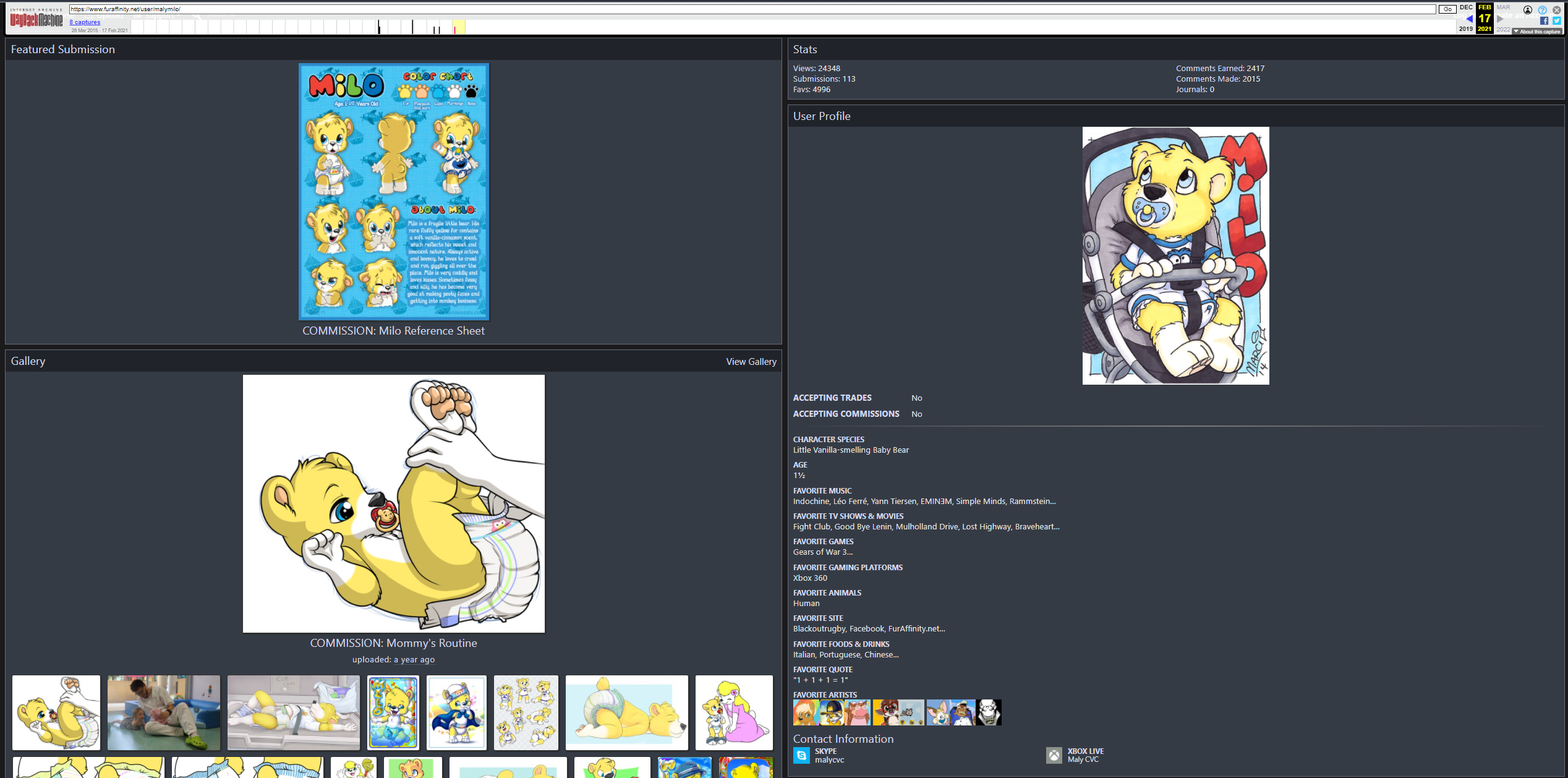The height and width of the screenshot is (778, 1568).
Task: Open the View Gallery link
Action: [751, 362]
